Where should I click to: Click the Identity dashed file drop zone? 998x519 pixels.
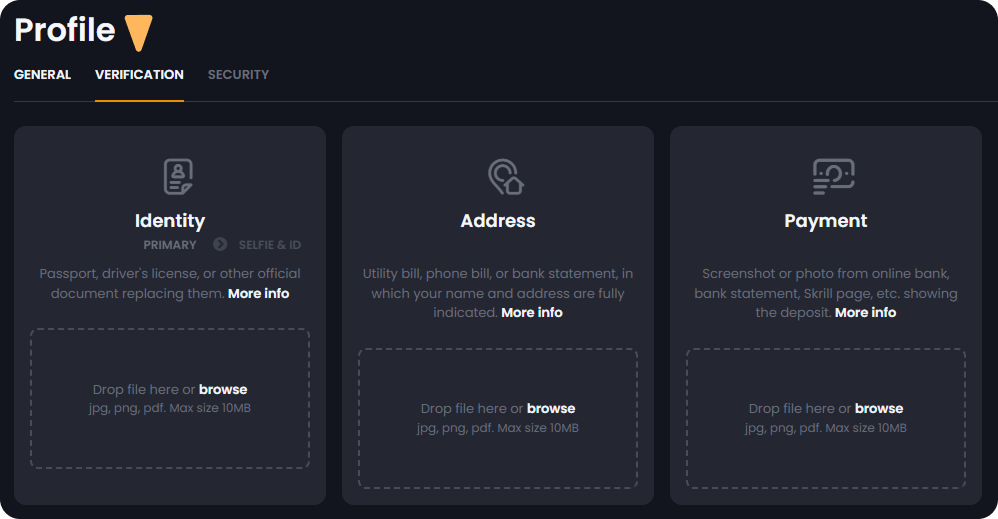pyautogui.click(x=170, y=440)
